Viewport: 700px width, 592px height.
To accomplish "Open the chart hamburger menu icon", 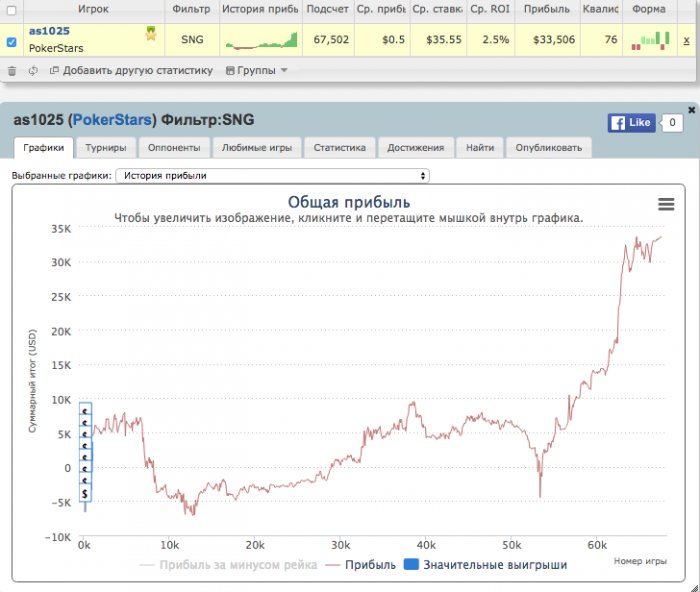I will (x=666, y=204).
